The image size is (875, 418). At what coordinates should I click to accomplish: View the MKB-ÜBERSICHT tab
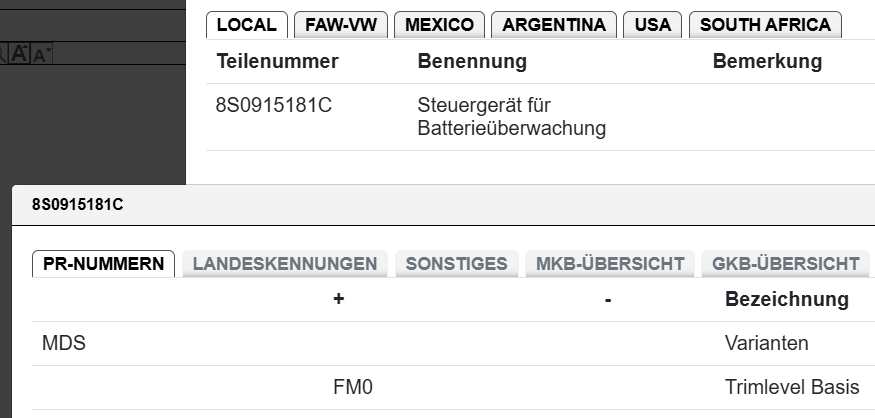pyautogui.click(x=610, y=264)
